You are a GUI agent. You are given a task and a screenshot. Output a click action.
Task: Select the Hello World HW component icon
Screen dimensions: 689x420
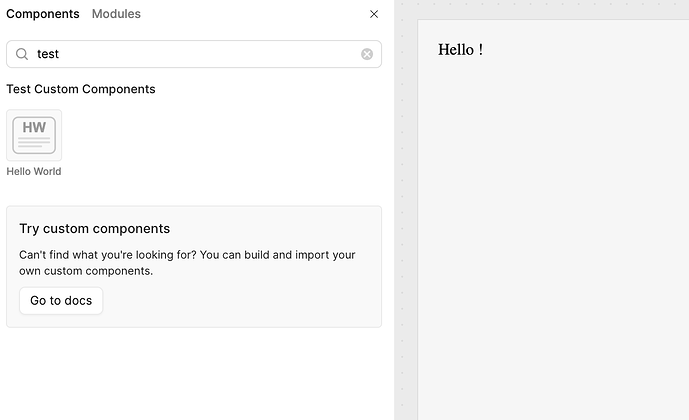click(34, 135)
